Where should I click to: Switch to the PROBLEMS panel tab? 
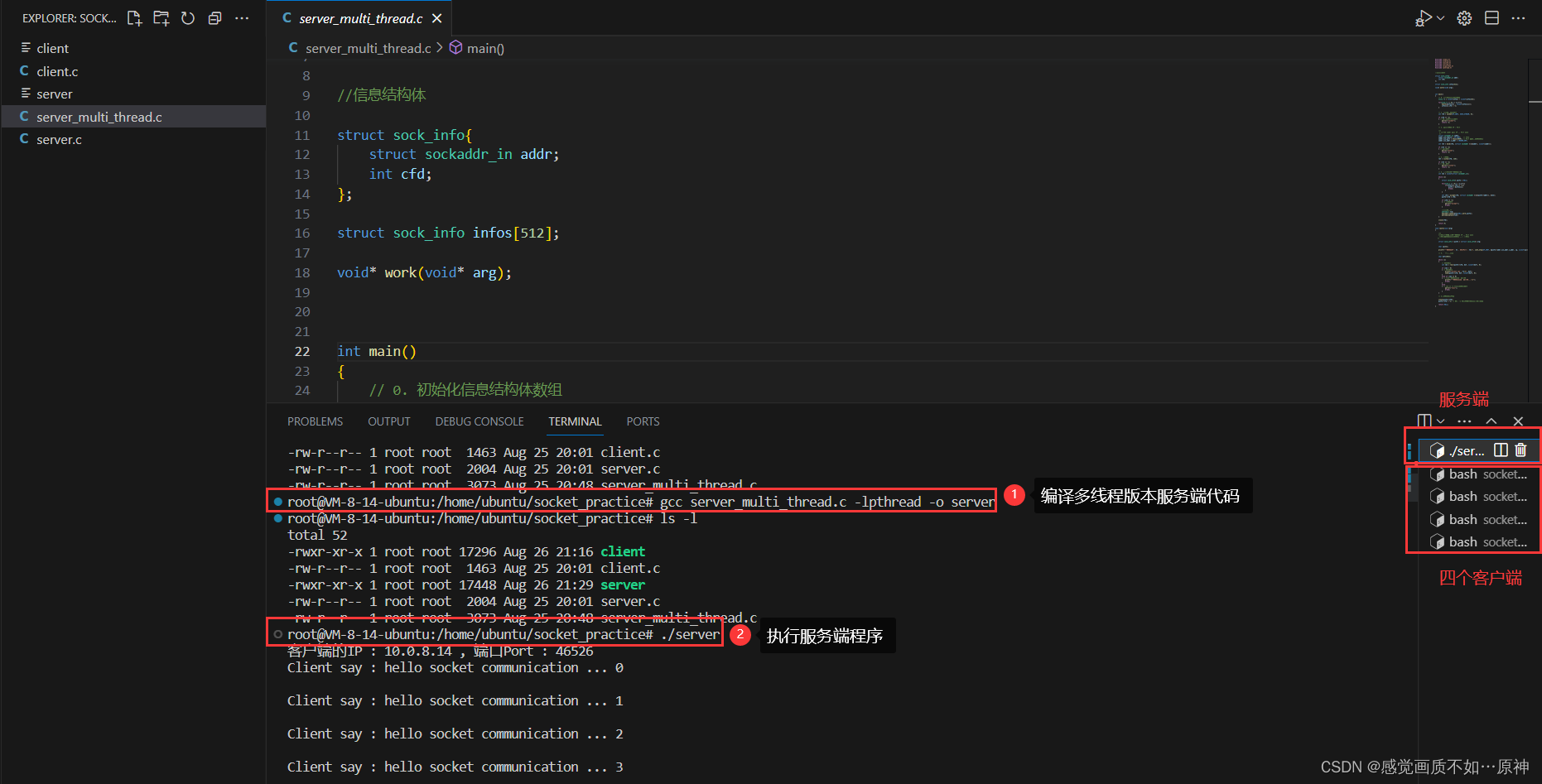point(315,421)
